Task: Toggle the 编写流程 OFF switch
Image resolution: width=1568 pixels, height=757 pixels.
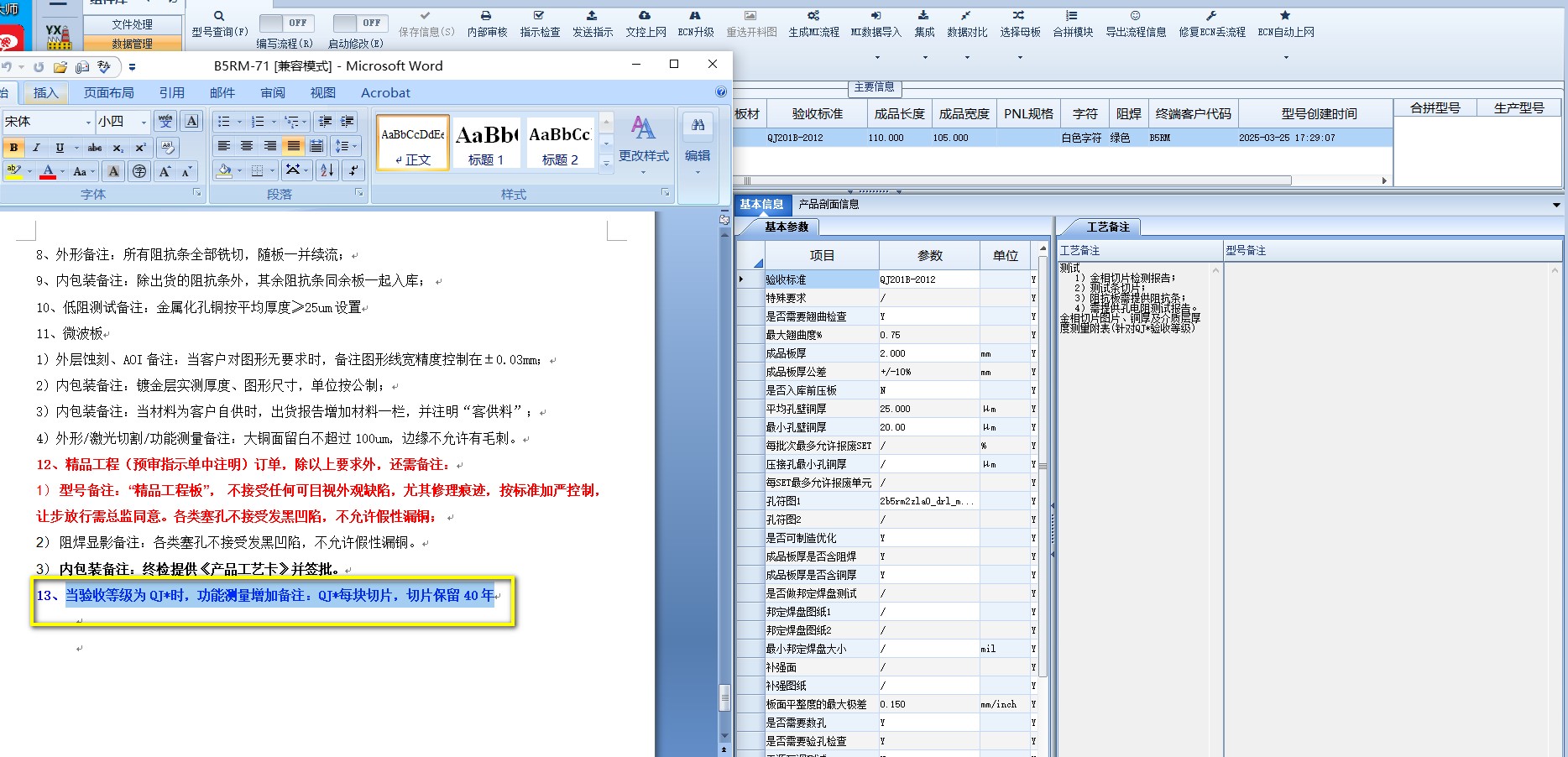Action: (286, 23)
